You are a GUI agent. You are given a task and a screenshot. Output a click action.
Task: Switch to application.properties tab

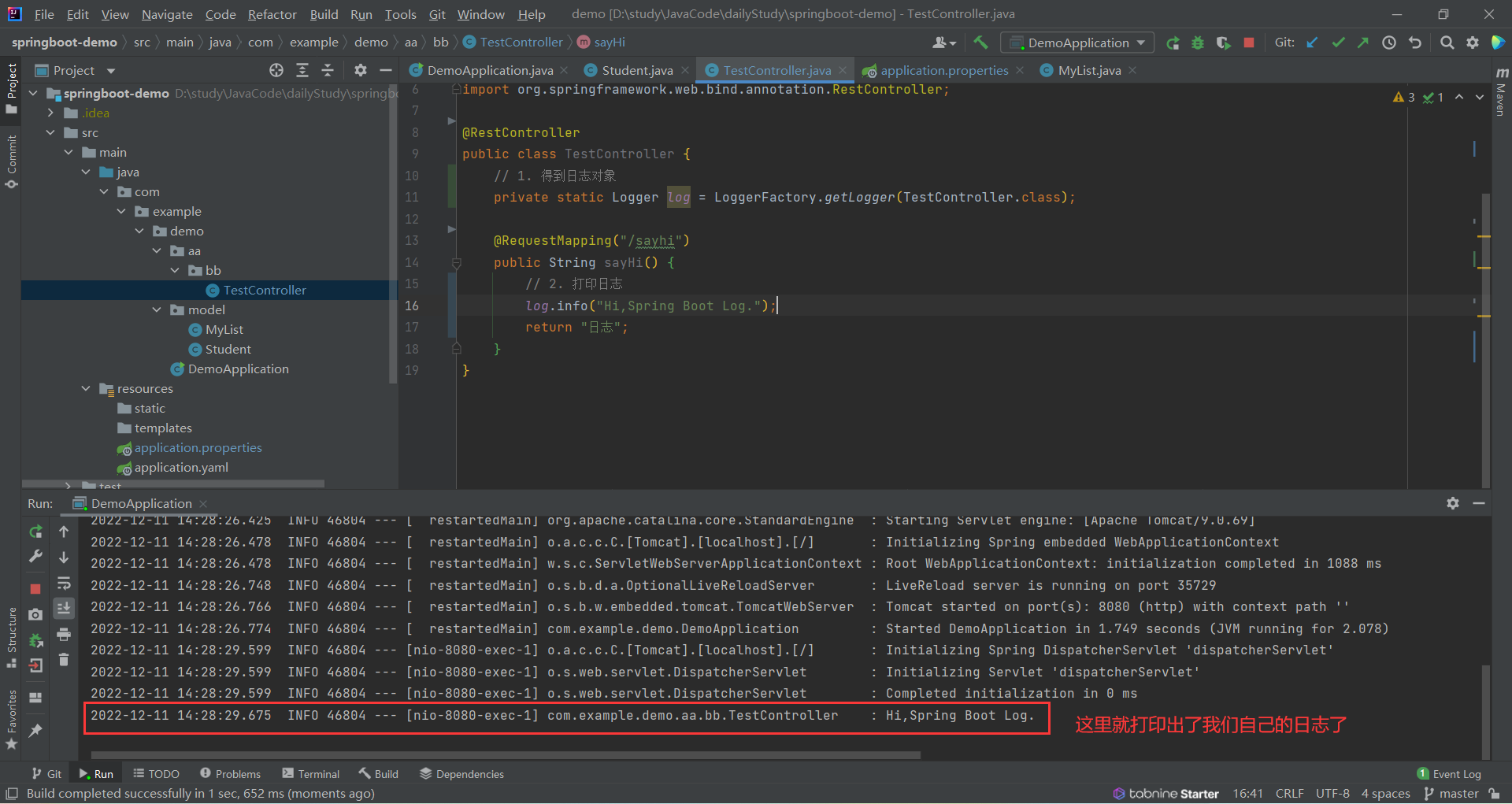943,70
